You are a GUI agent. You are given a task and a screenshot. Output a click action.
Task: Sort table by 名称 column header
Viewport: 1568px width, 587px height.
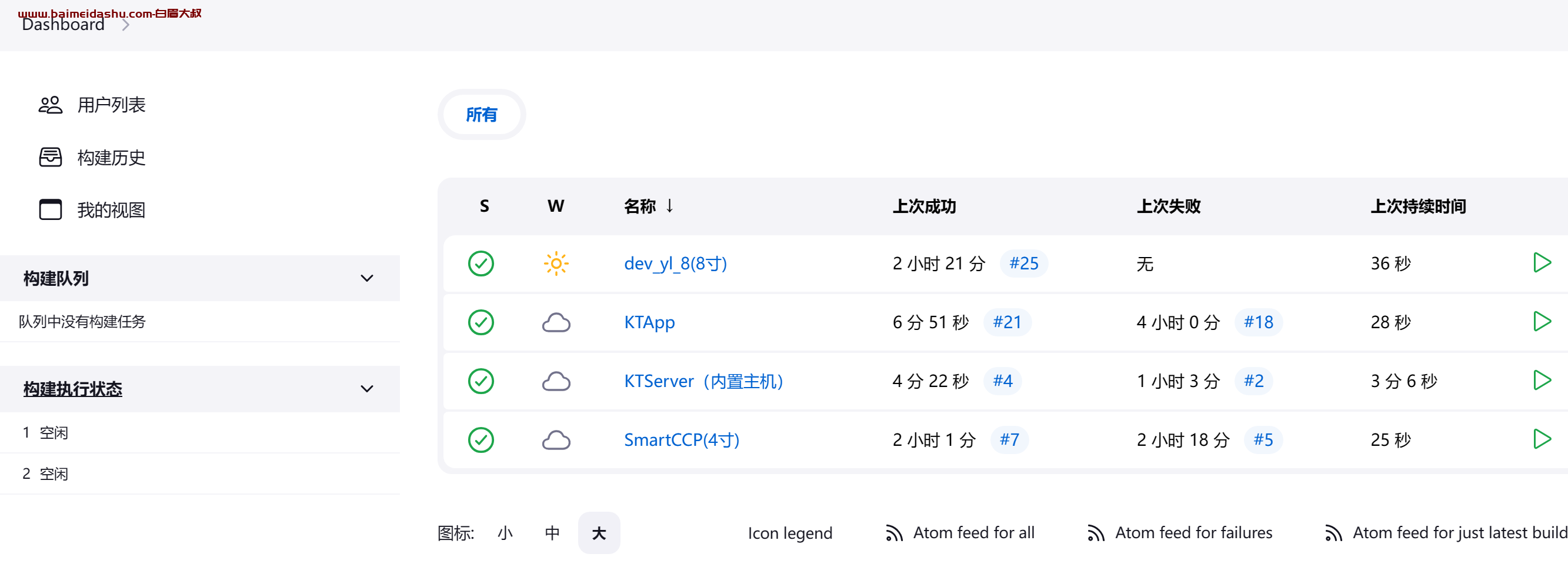[x=648, y=206]
